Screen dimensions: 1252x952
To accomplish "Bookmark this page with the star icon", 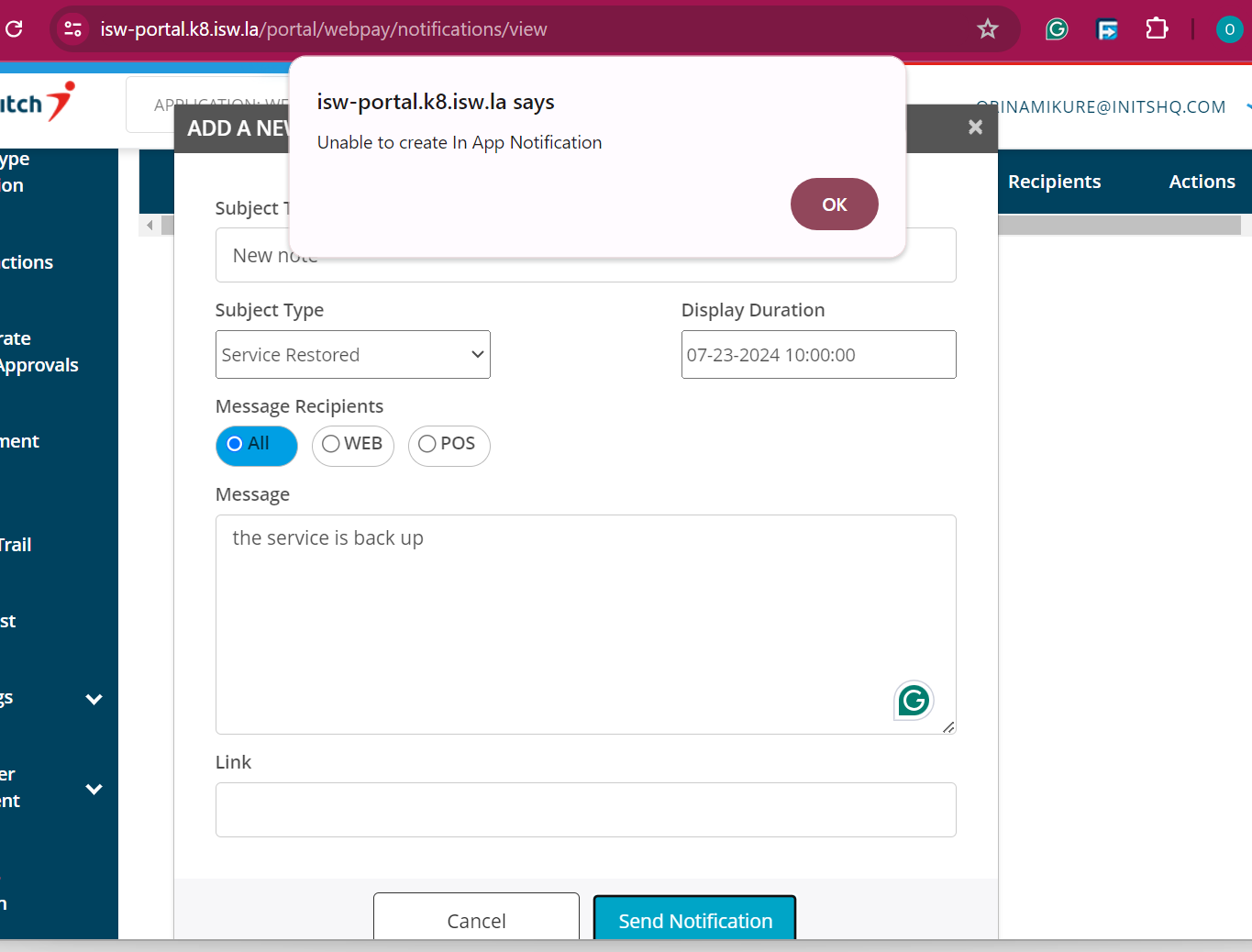I will pos(987,29).
